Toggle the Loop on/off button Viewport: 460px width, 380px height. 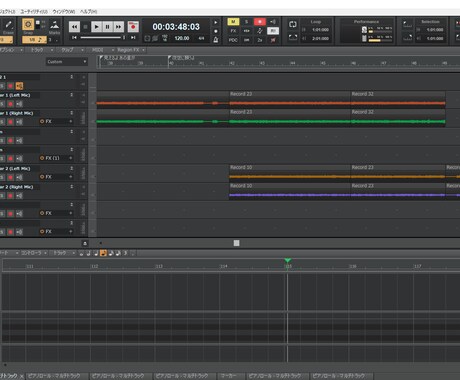293,24
